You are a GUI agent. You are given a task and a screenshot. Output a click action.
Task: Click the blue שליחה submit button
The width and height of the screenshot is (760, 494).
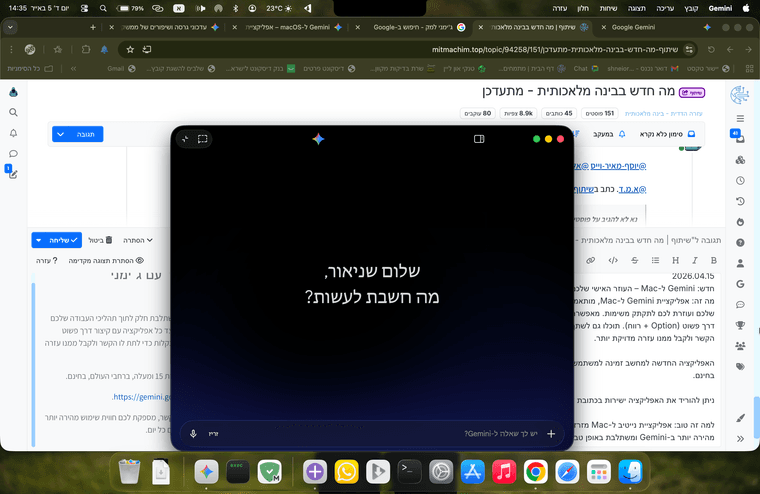[63, 240]
